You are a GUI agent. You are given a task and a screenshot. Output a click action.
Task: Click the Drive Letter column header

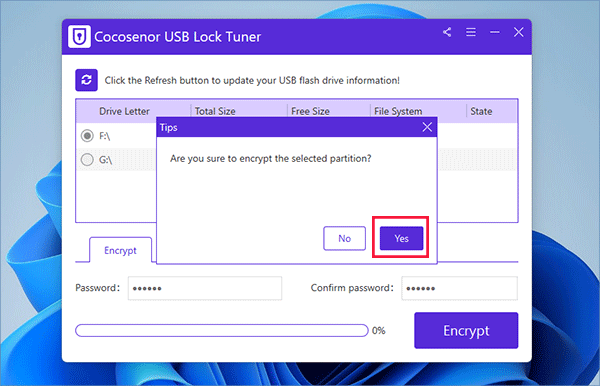[124, 111]
